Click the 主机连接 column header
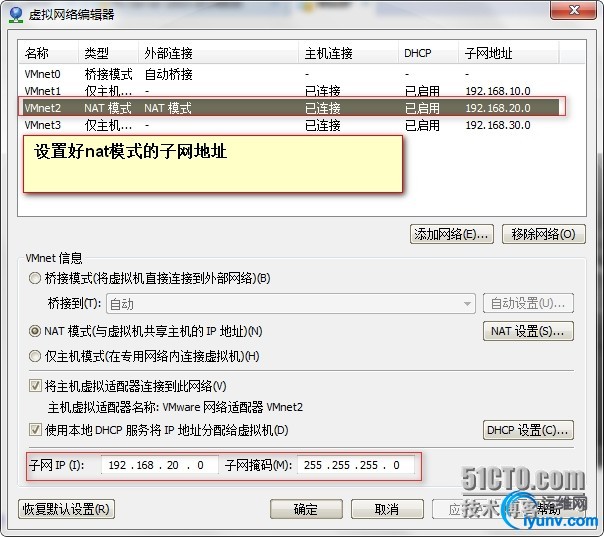The image size is (604, 537). tap(348, 53)
